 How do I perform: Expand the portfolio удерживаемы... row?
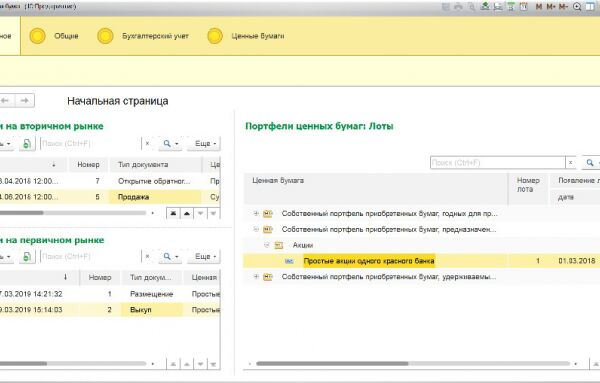point(256,276)
